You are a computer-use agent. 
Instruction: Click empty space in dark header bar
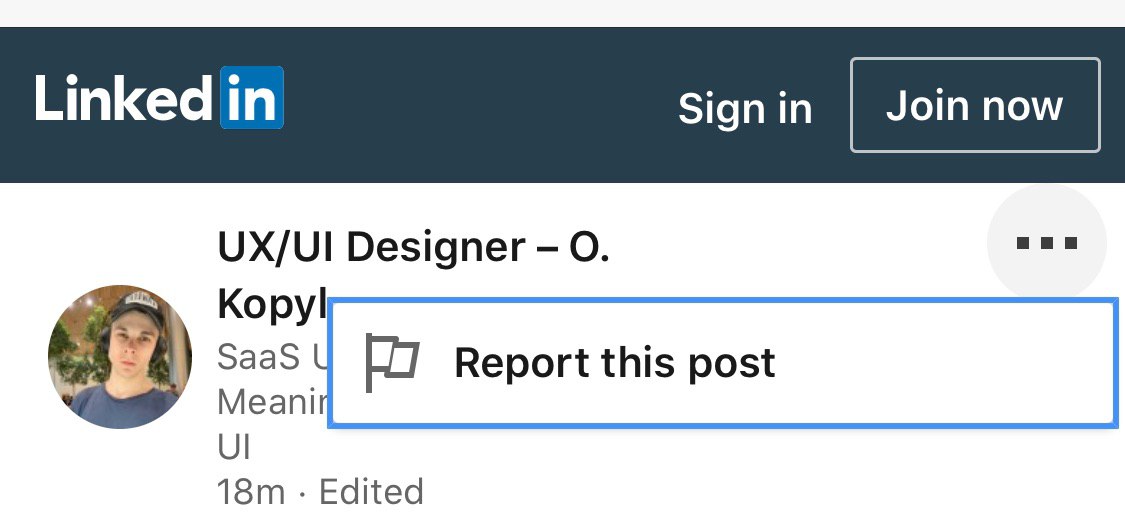coord(480,105)
